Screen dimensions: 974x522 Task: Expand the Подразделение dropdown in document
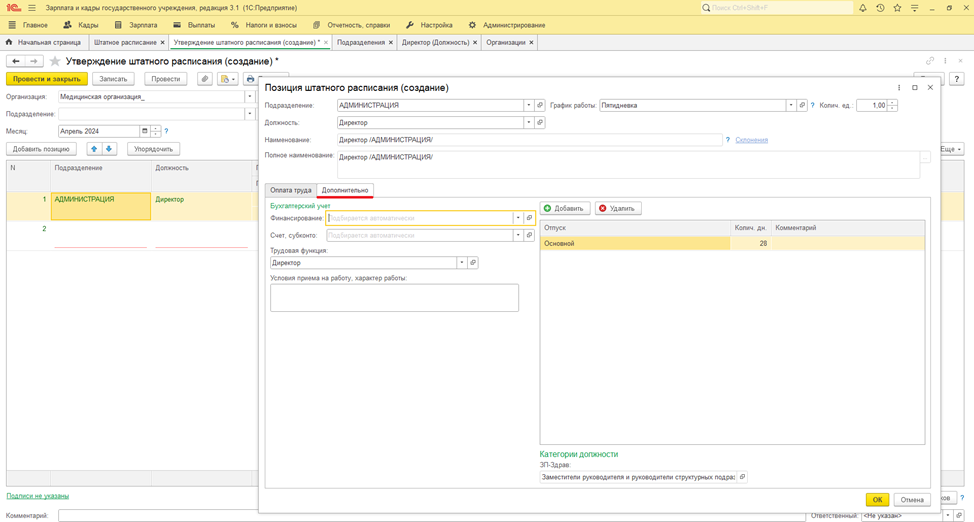point(250,114)
